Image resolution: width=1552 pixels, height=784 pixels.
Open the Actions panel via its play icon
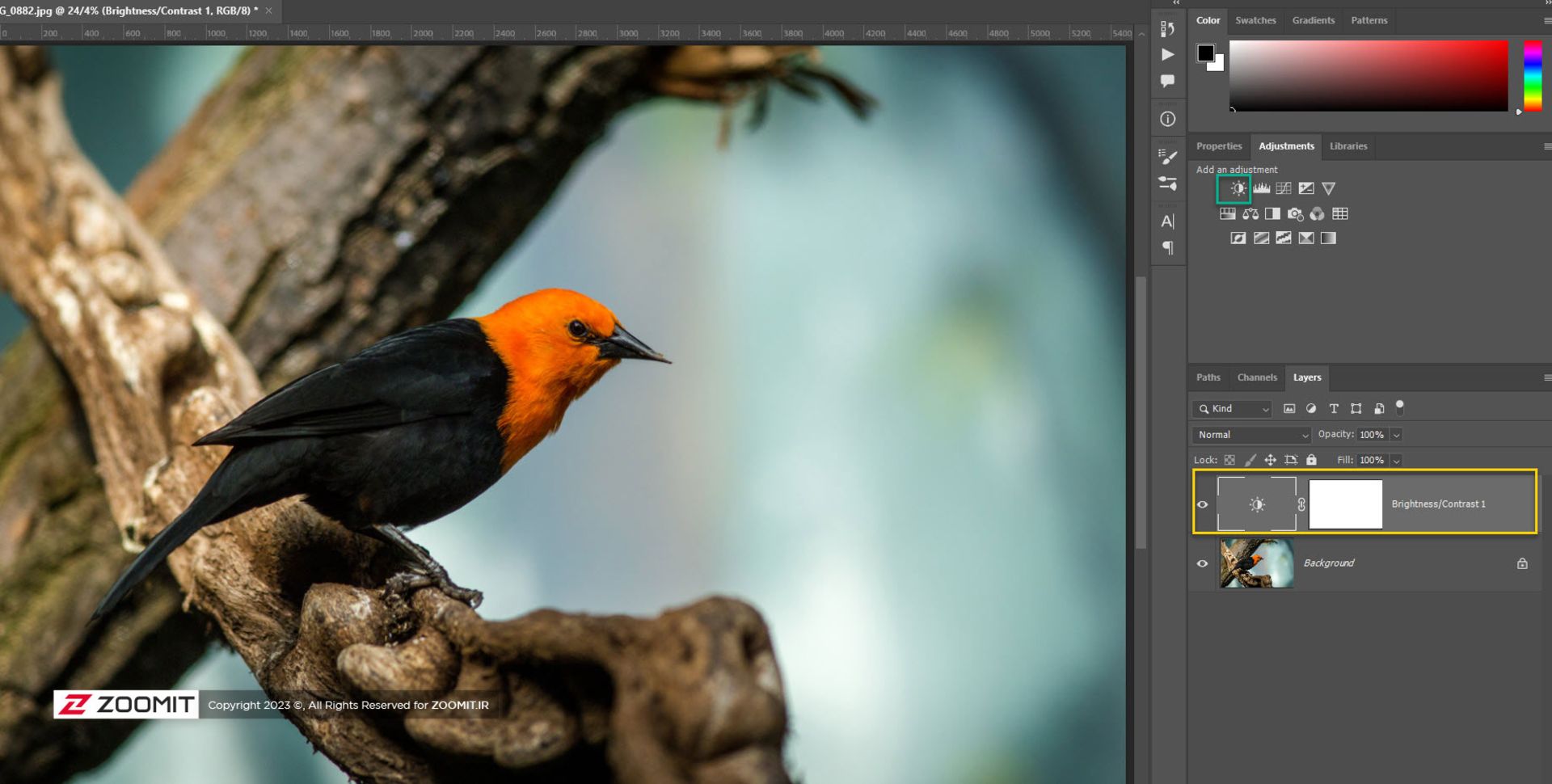coord(1167,54)
